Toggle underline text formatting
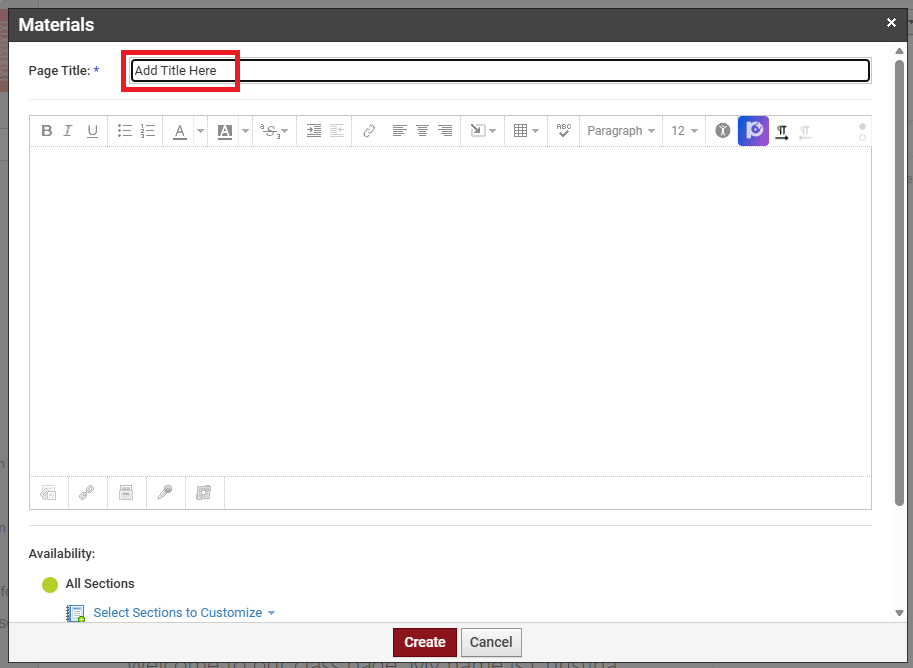The image size is (913, 668). (92, 131)
